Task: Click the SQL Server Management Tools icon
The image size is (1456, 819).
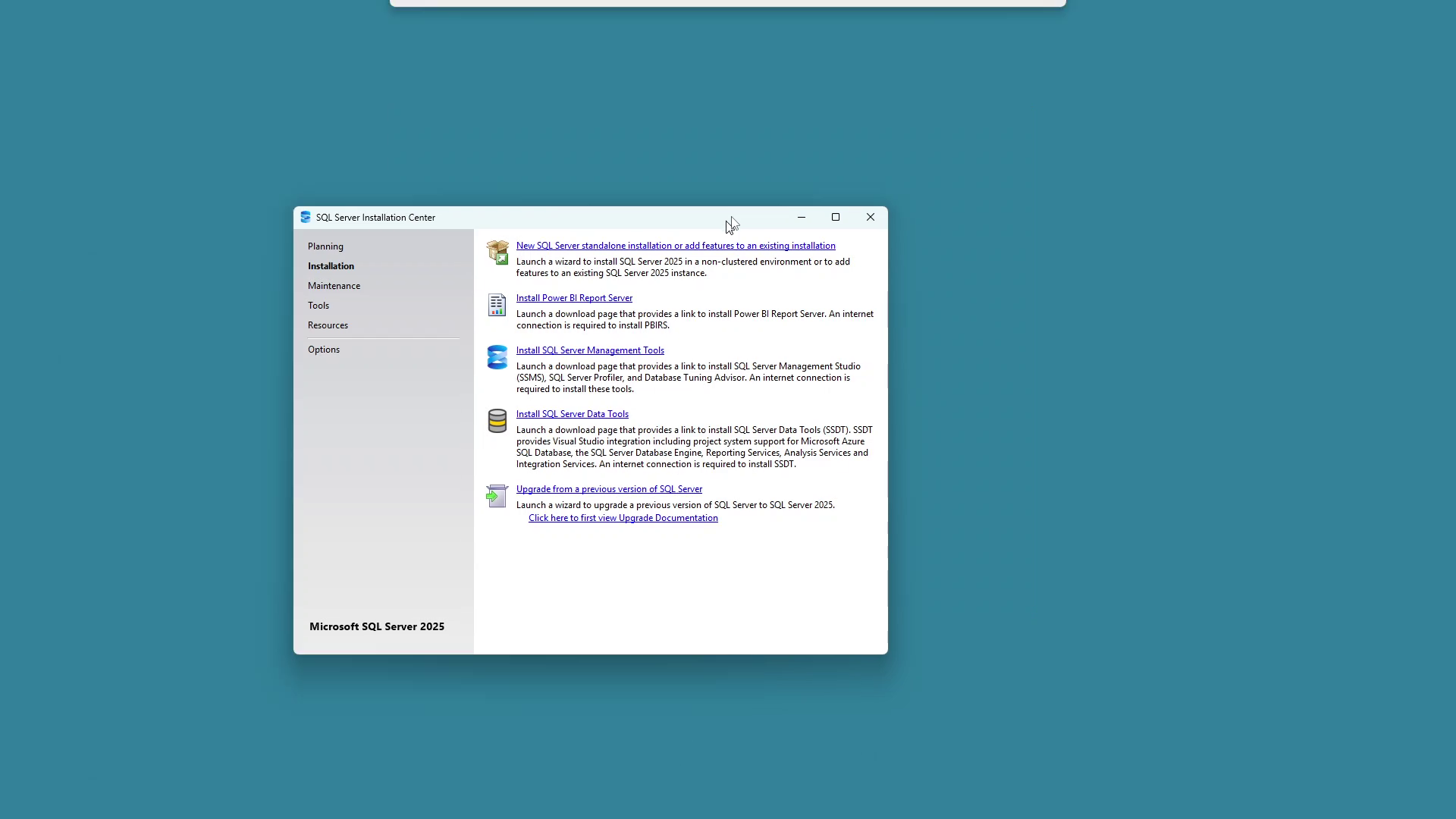Action: tap(497, 357)
